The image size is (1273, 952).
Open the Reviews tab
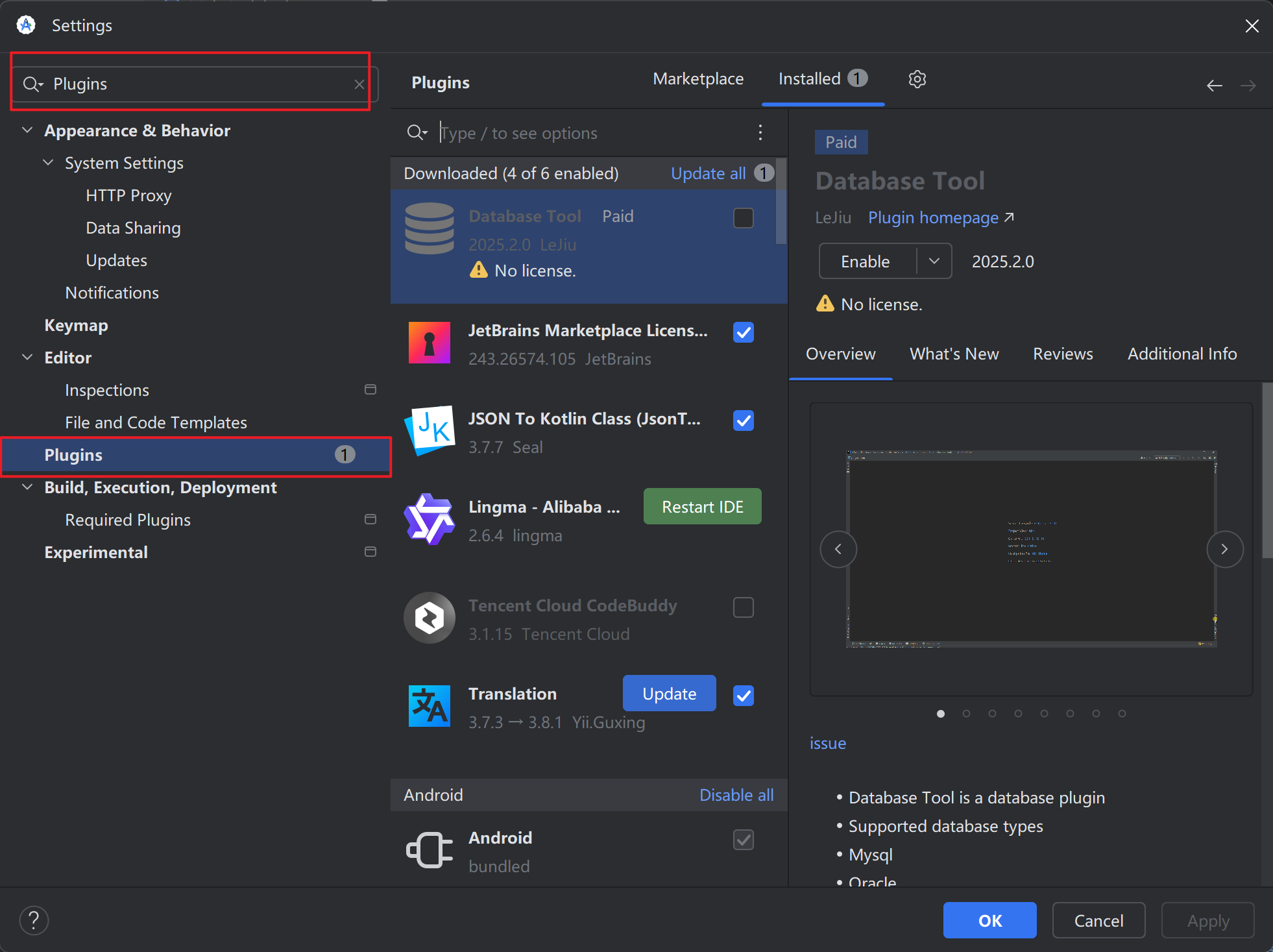click(x=1062, y=354)
